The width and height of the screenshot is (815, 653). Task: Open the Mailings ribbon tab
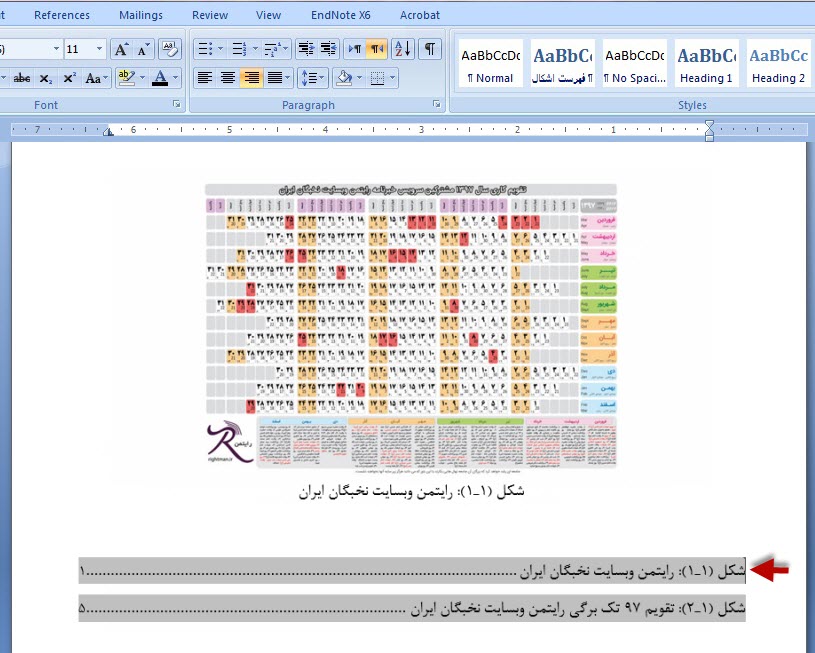140,15
